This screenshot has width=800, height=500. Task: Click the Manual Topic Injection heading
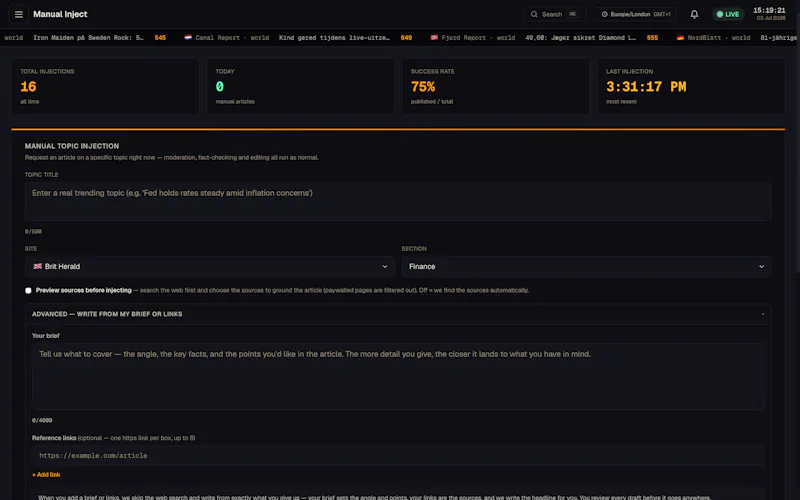click(72, 146)
